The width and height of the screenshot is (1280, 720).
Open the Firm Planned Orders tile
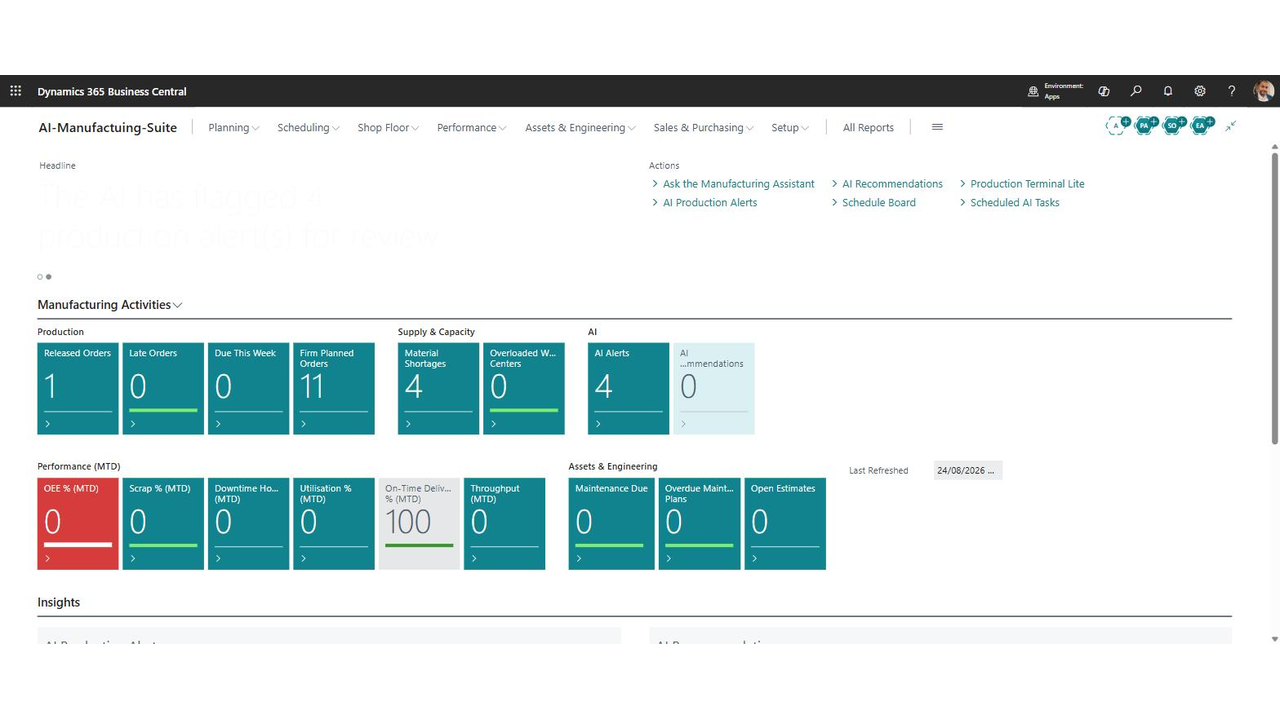click(334, 388)
